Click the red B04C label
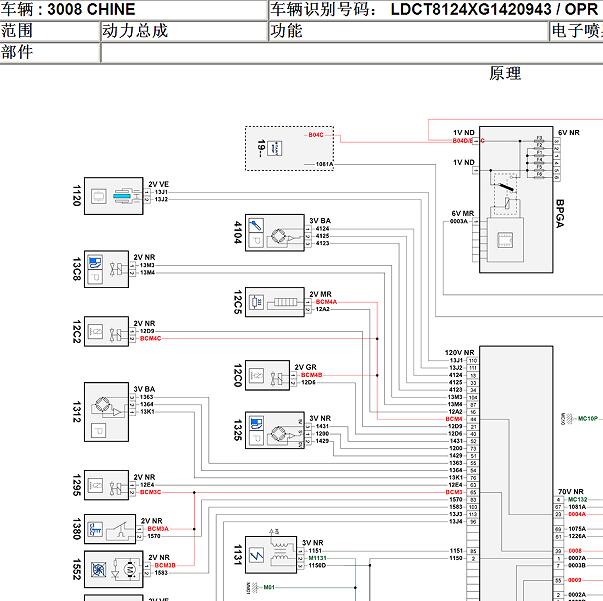The height and width of the screenshot is (601, 603). pos(316,135)
